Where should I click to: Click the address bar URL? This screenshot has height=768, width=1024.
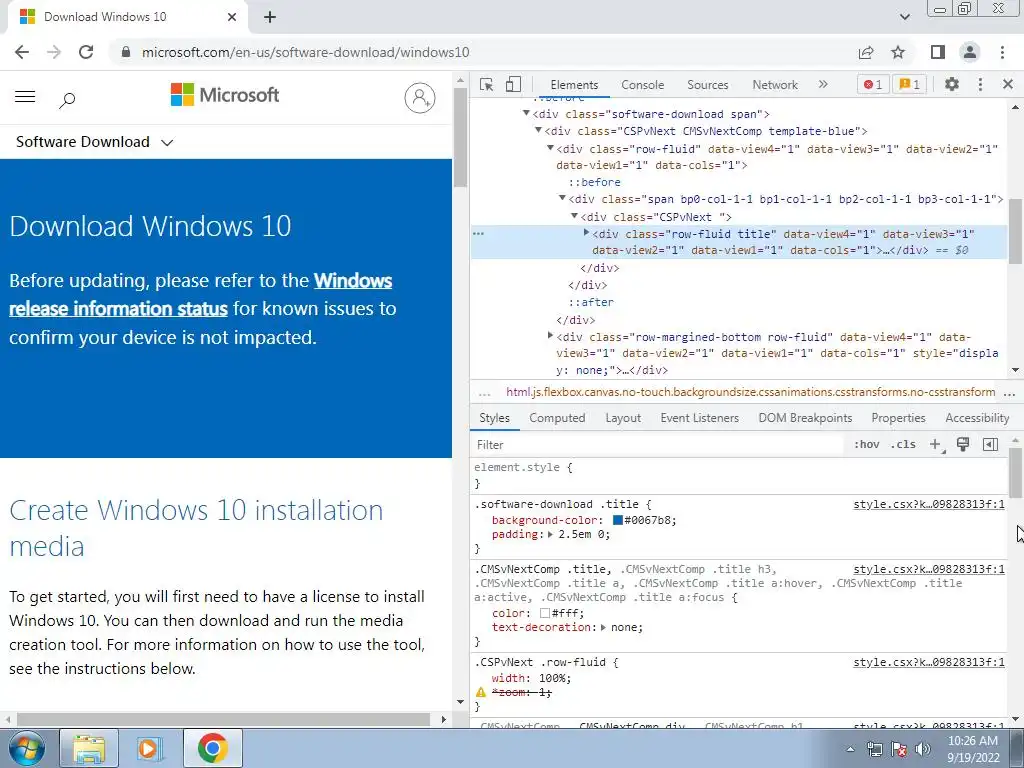pos(306,52)
